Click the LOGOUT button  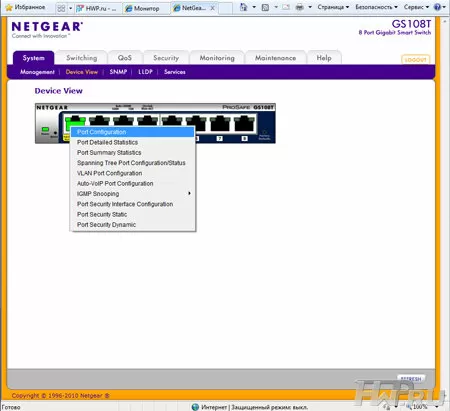point(416,59)
